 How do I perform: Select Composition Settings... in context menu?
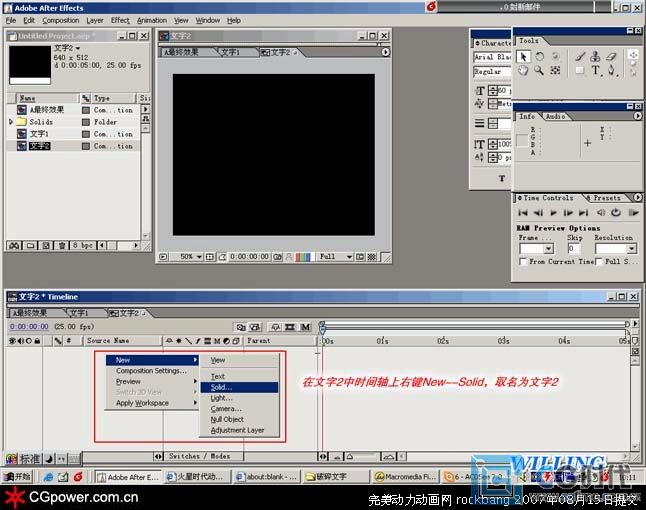point(152,371)
